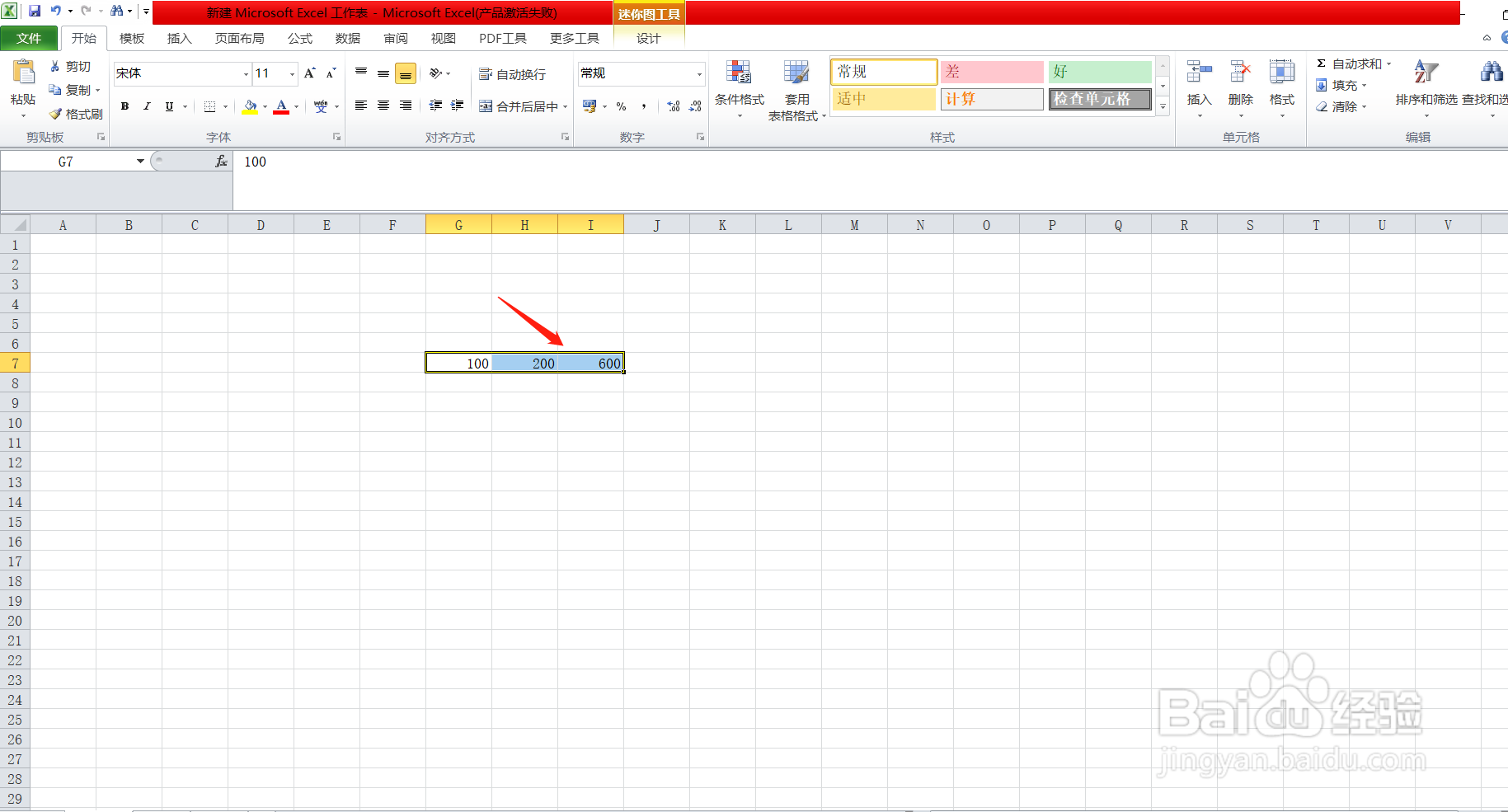Click the Undo arrow in quick access toolbar
Image resolution: width=1508 pixels, height=812 pixels.
[x=56, y=11]
